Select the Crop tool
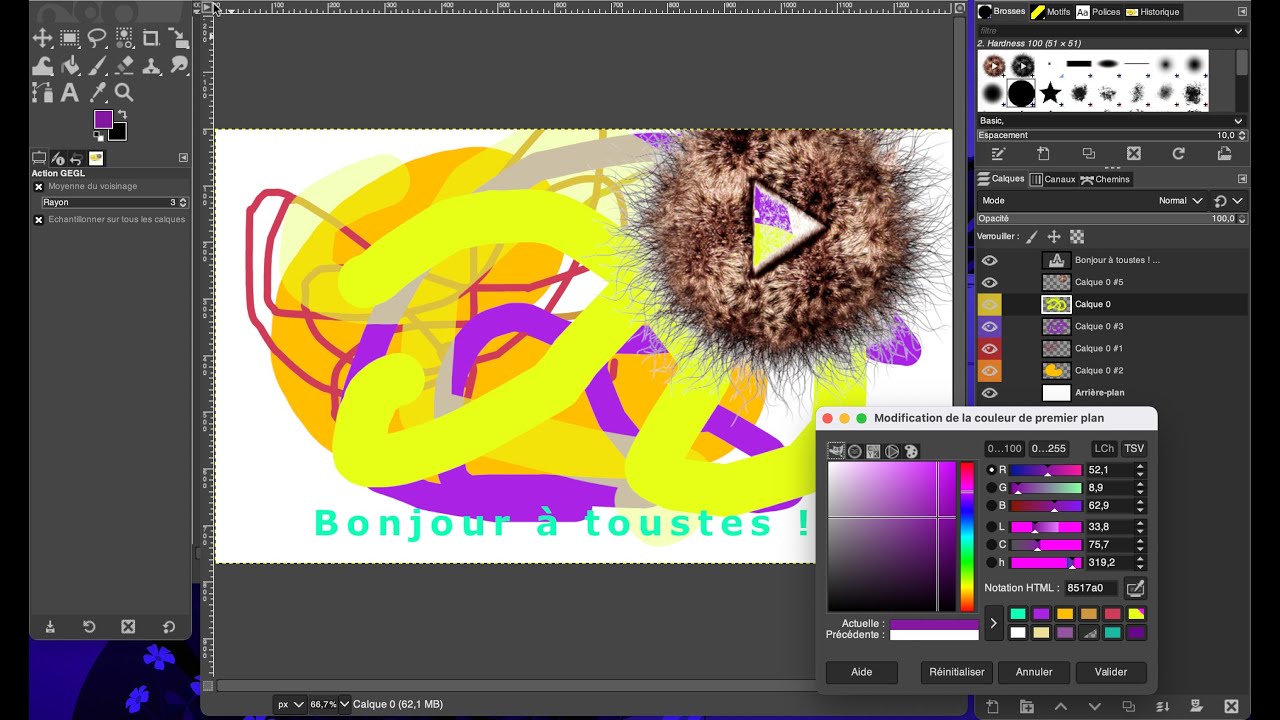Viewport: 1280px width, 720px height. (151, 39)
